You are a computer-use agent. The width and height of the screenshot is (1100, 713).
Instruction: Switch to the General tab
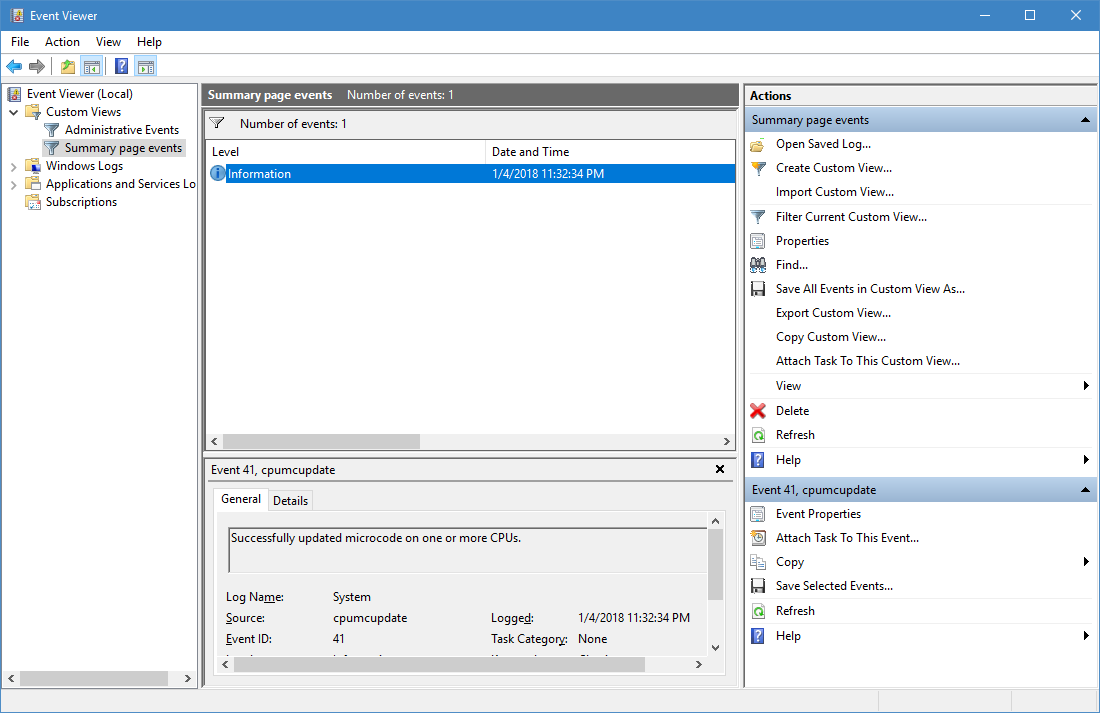click(241, 499)
